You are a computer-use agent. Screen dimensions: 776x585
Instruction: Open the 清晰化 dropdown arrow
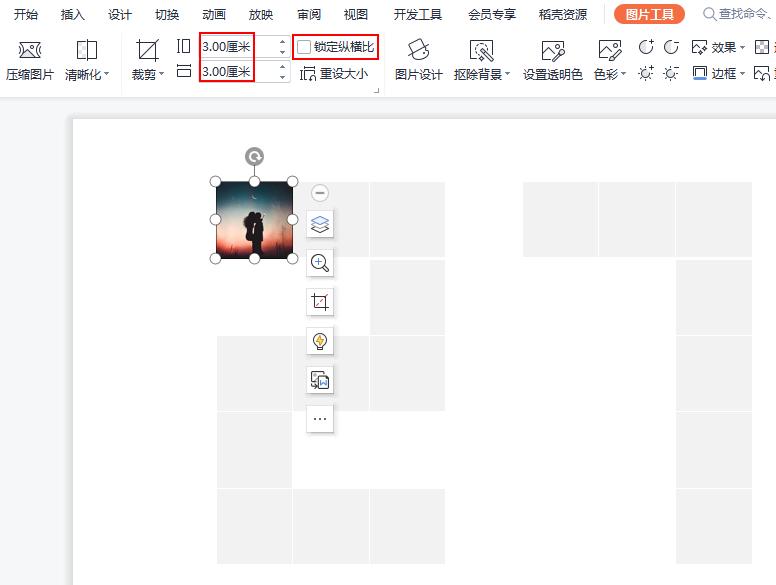(106, 74)
